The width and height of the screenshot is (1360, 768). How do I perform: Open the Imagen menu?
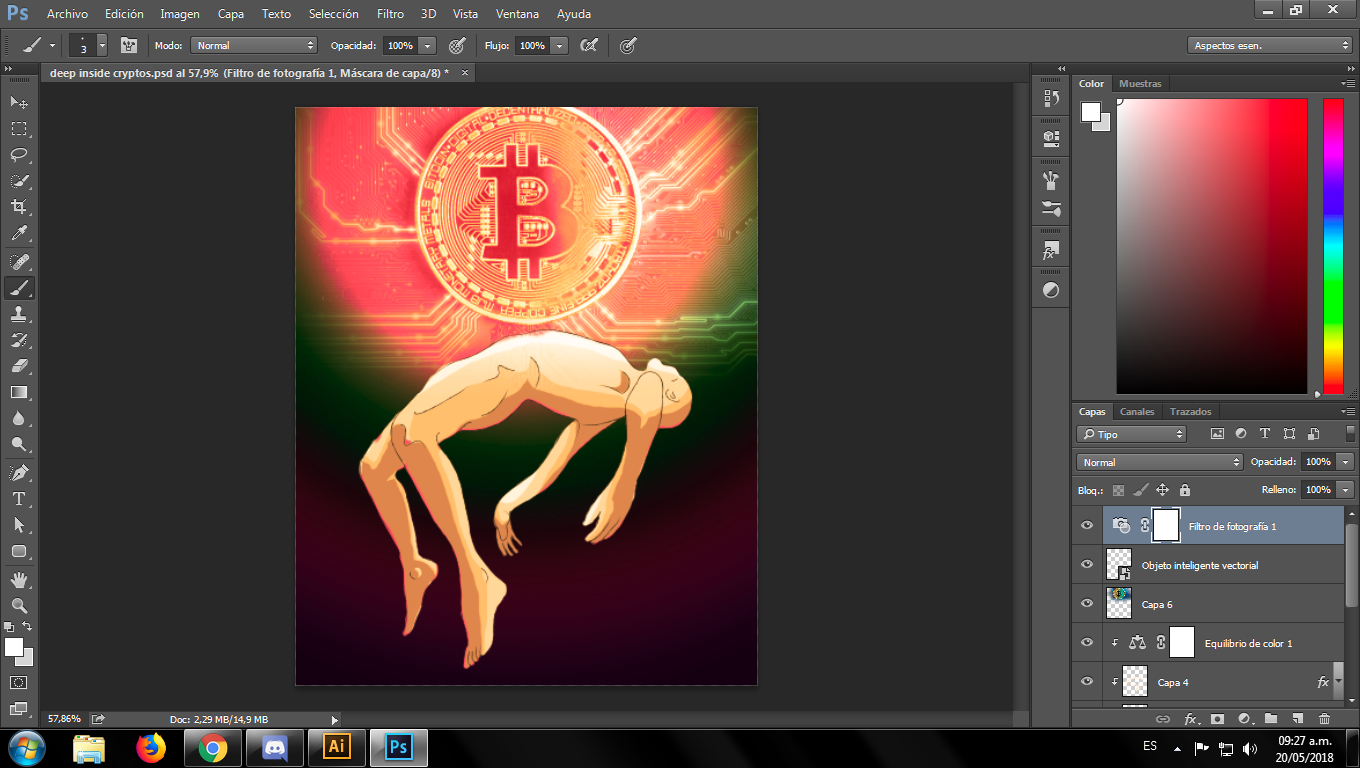point(180,14)
